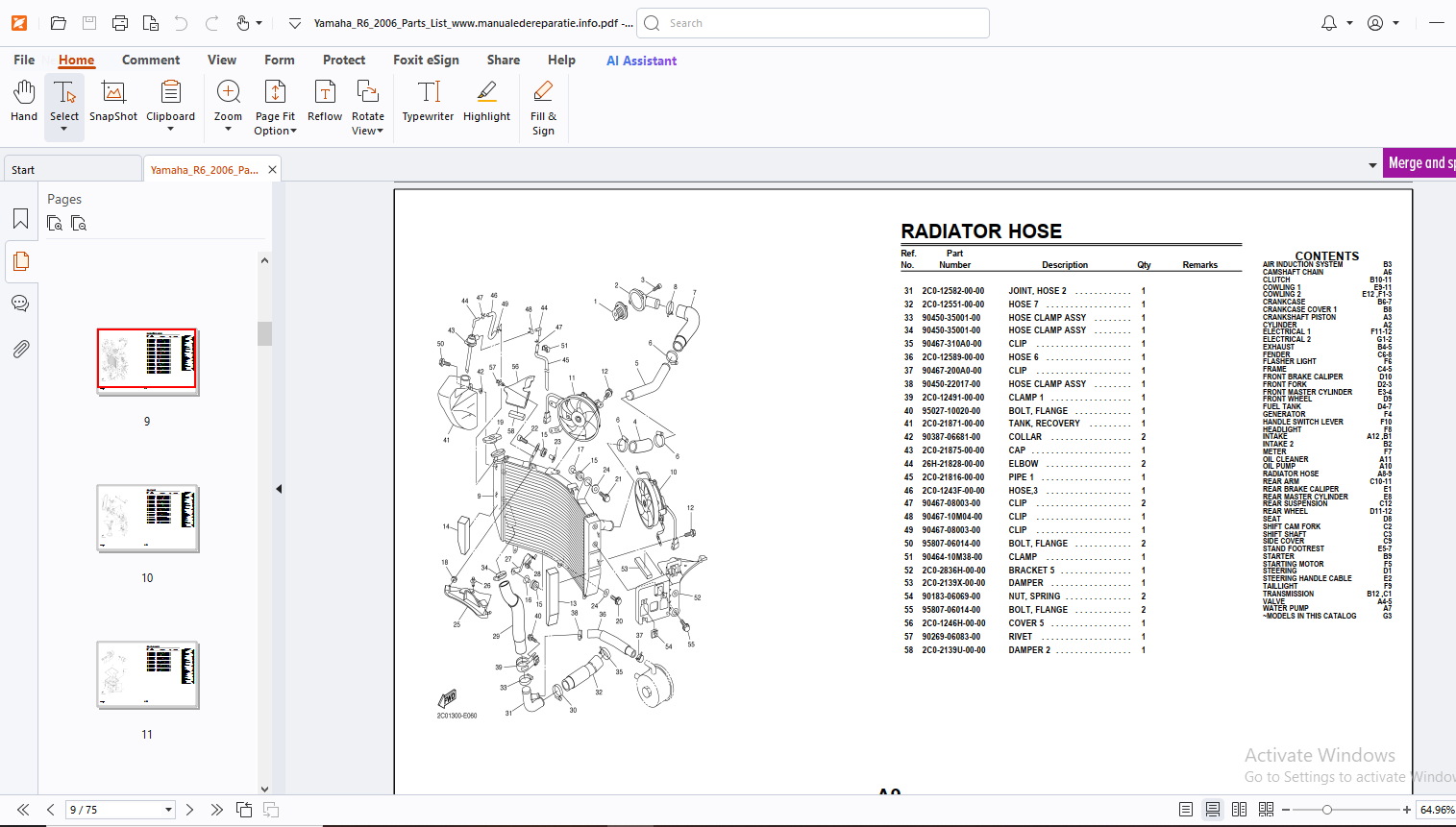Click the thumbnail panel scroll down arrow
The height and width of the screenshot is (827, 1456).
point(264,789)
